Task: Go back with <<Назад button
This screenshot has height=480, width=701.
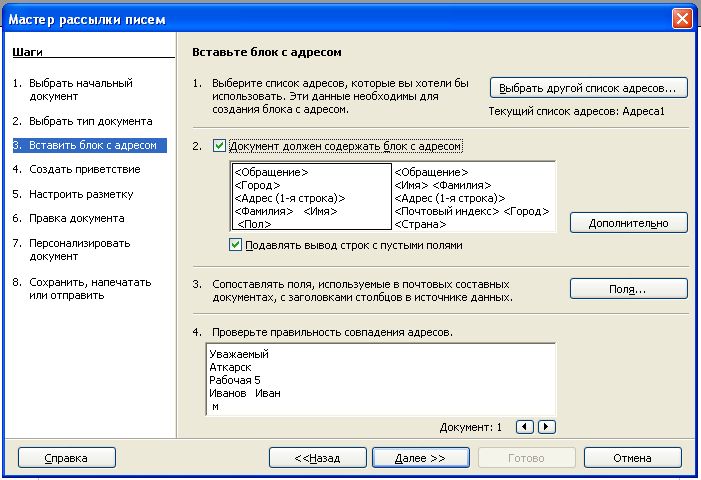Action: [x=317, y=458]
